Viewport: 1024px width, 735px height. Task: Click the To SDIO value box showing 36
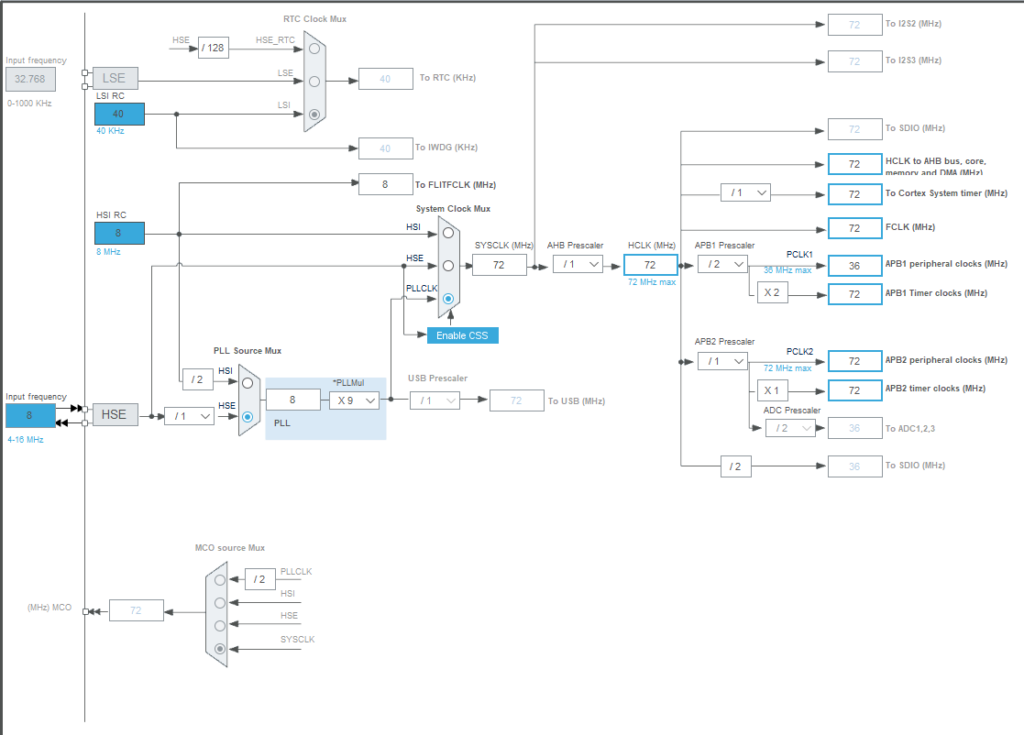click(x=855, y=466)
